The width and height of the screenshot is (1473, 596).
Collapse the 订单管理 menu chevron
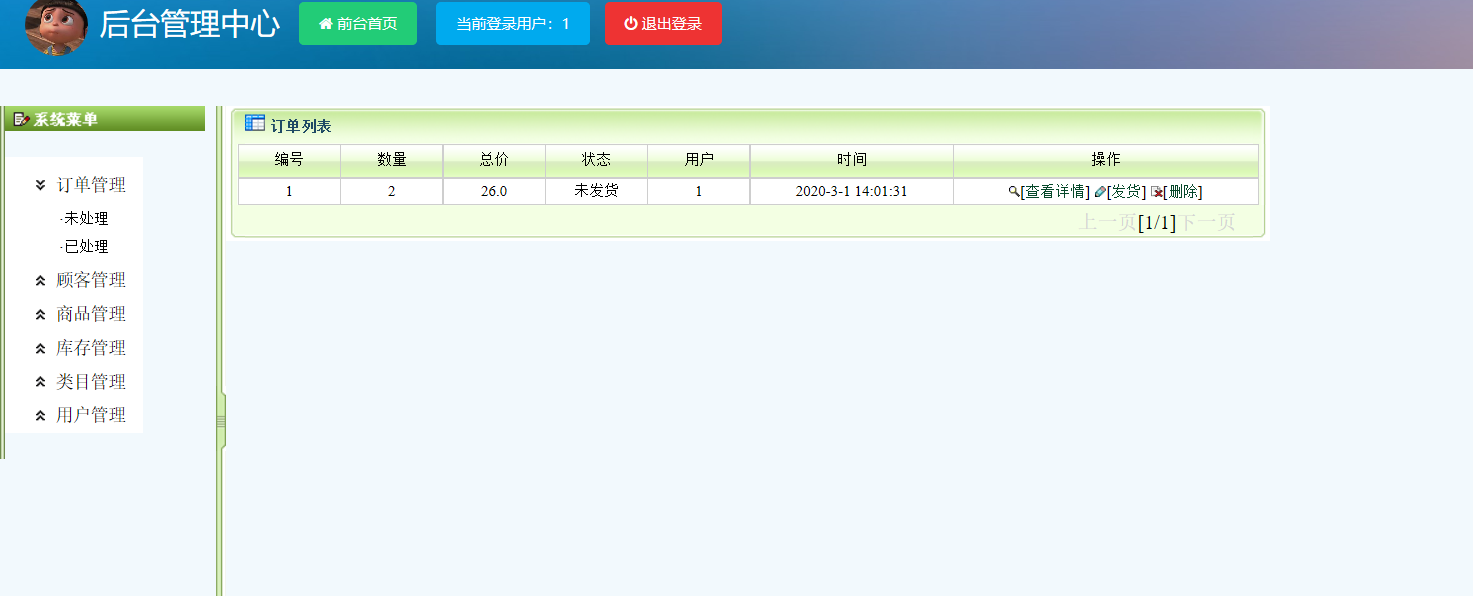(40, 185)
